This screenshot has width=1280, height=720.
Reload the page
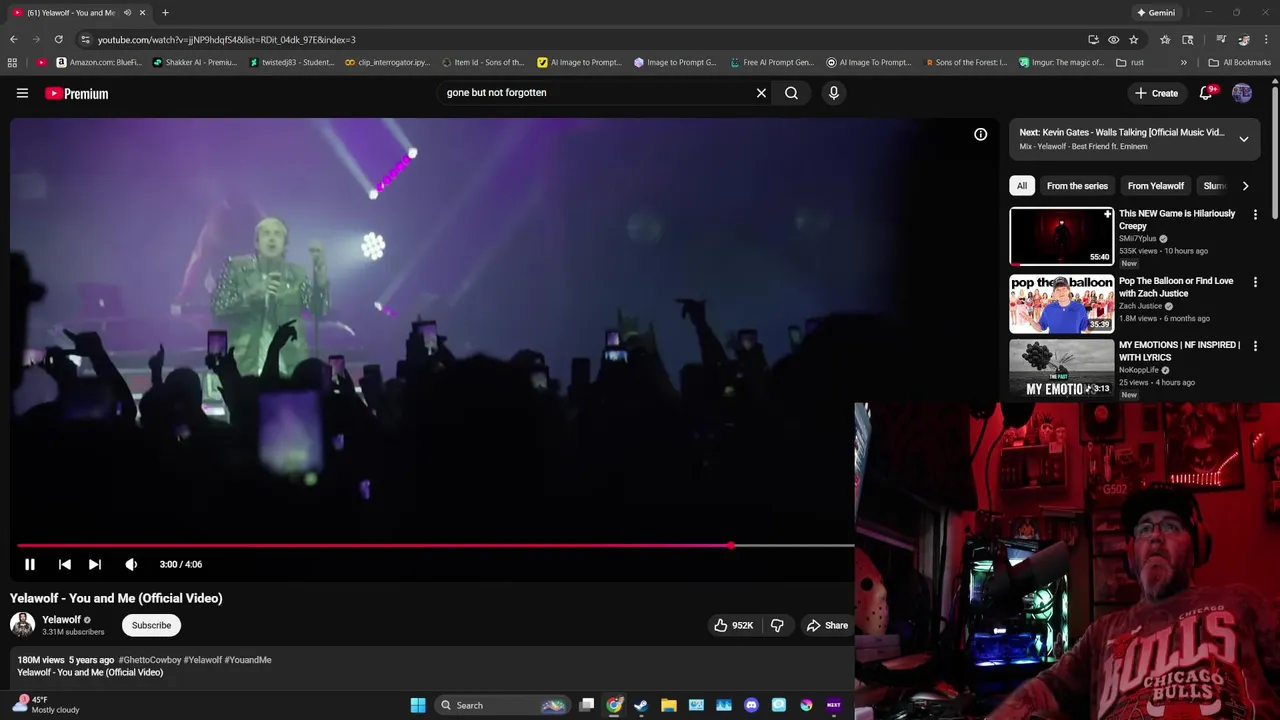59,39
